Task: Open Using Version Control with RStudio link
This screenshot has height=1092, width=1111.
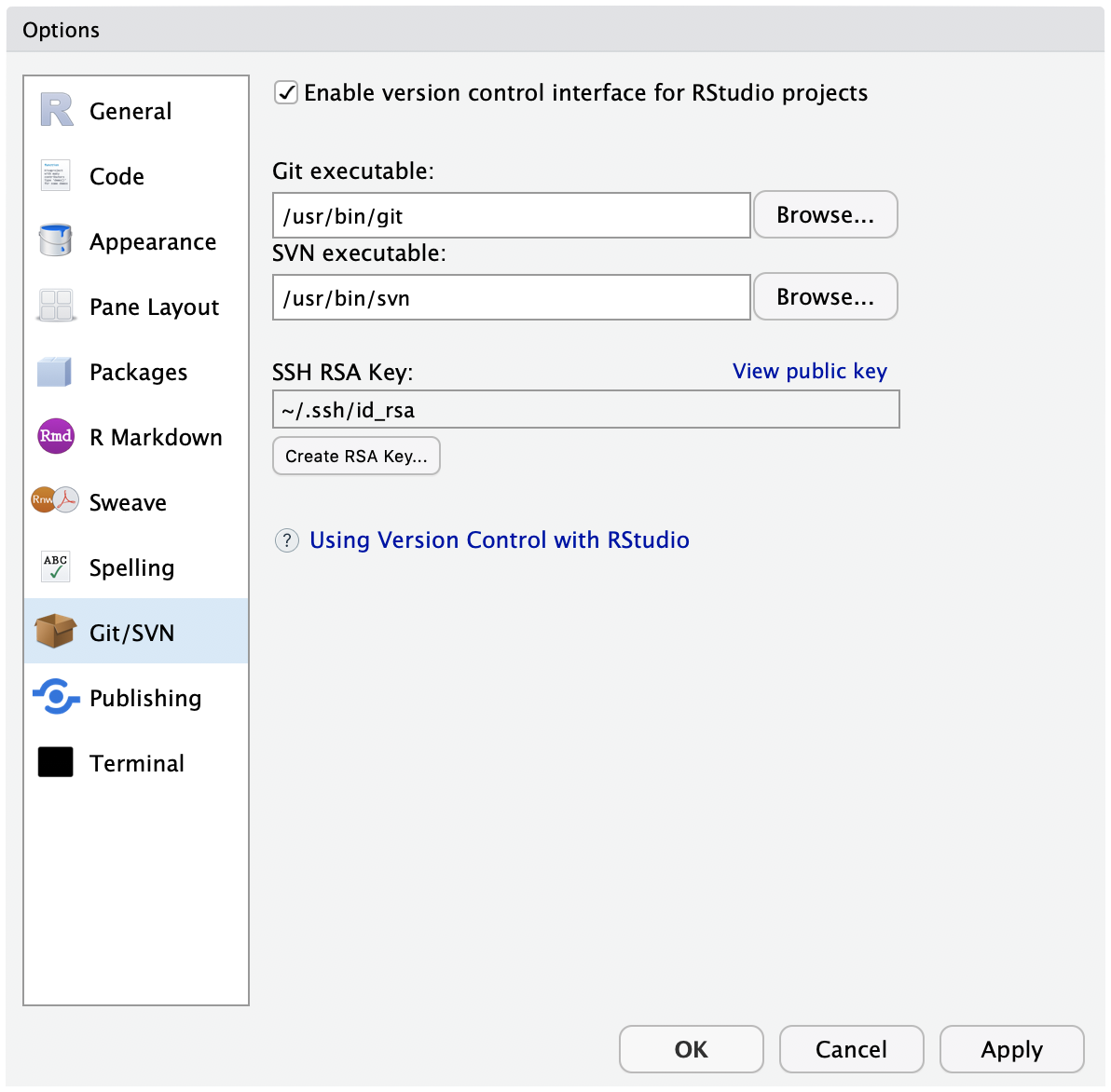Action: tap(499, 540)
